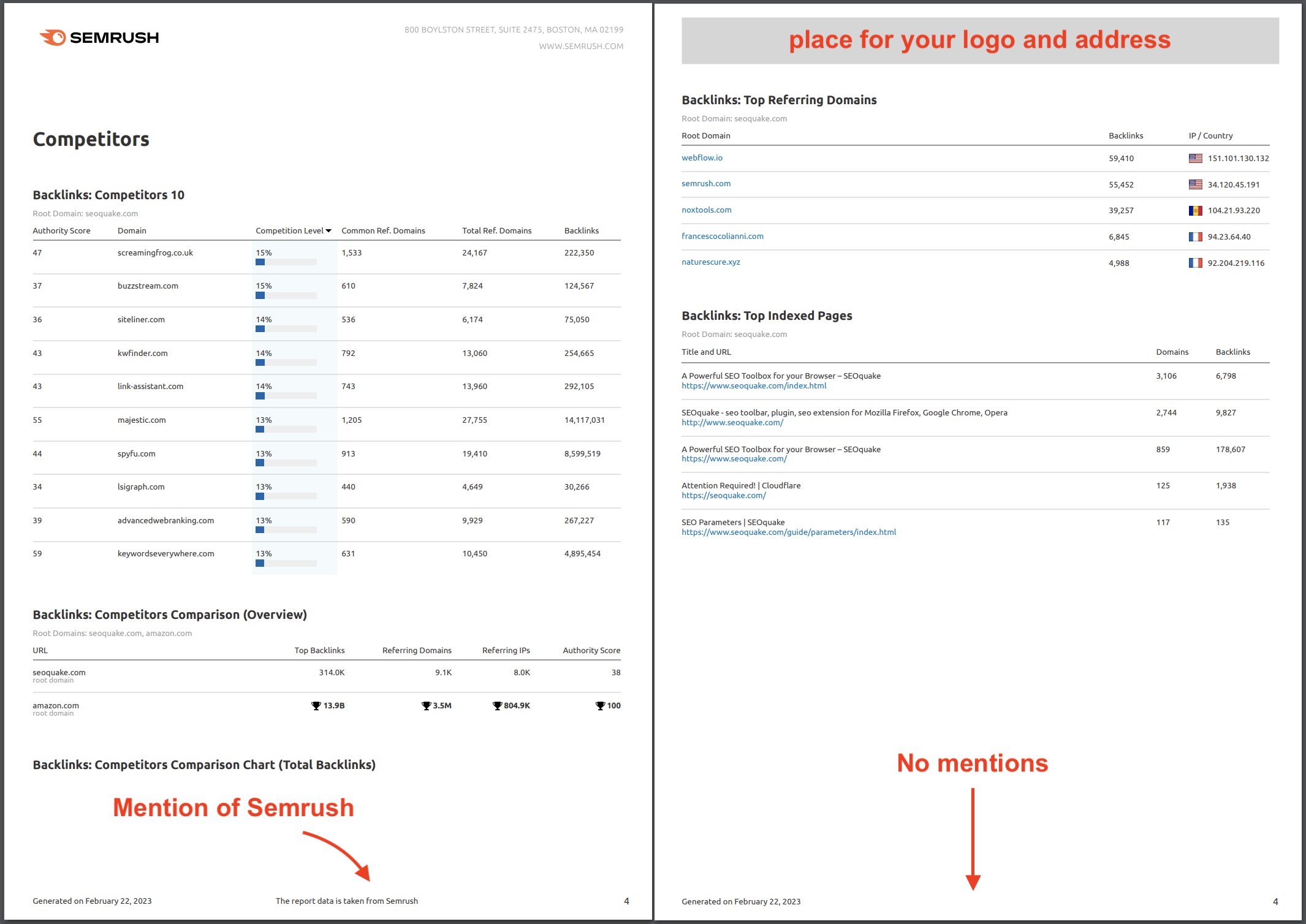Click the 178,607 backlinks value
The height and width of the screenshot is (924, 1306).
pos(1230,449)
